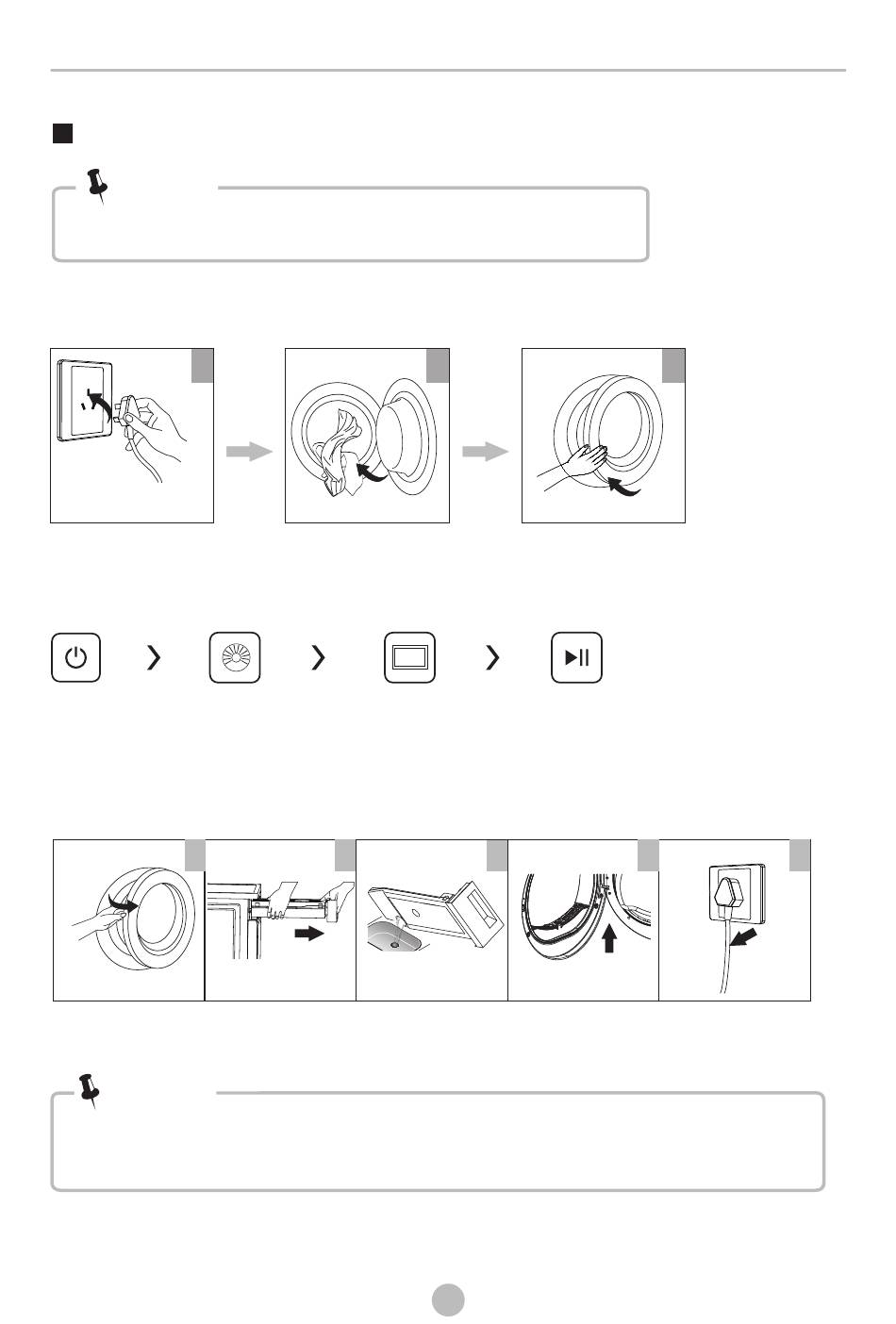Click the chevron after the dial icon

[x=318, y=657]
